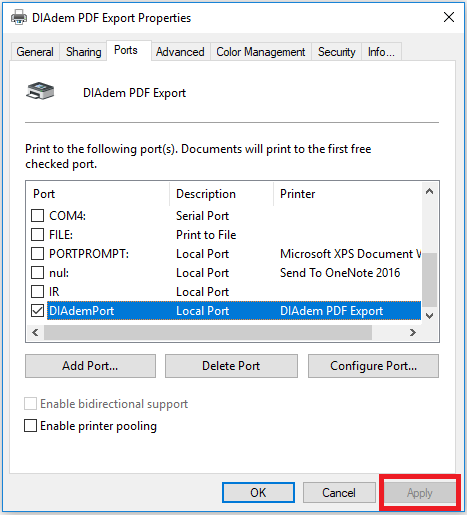Click the Apply button

[420, 493]
